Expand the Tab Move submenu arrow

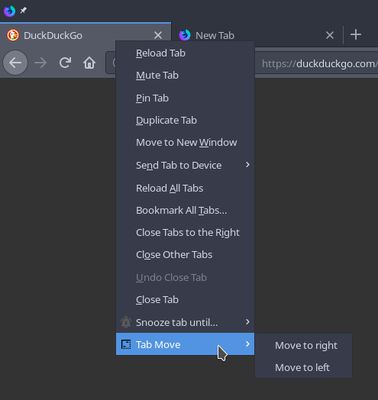pyautogui.click(x=247, y=344)
